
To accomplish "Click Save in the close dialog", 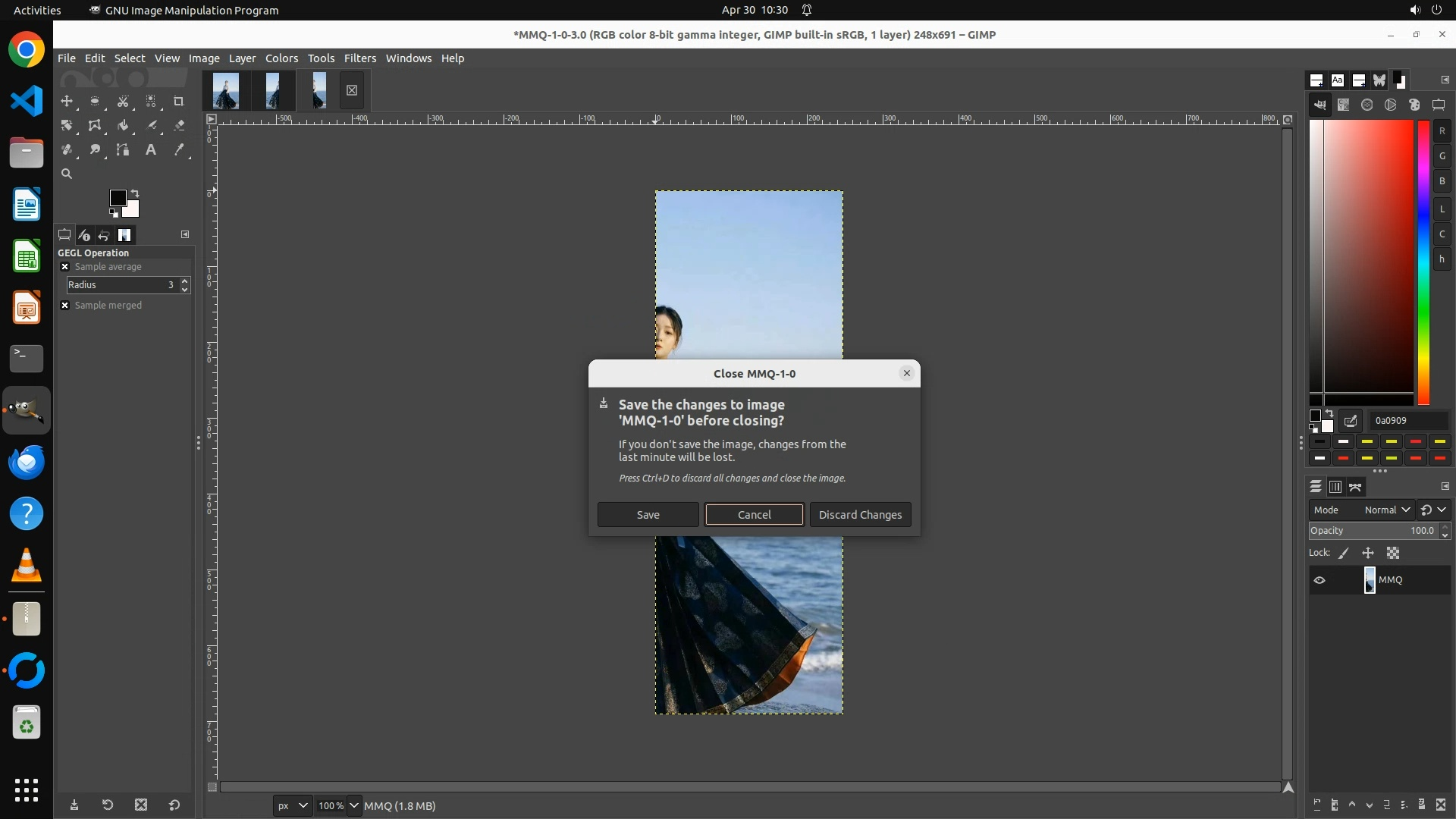I will (648, 515).
